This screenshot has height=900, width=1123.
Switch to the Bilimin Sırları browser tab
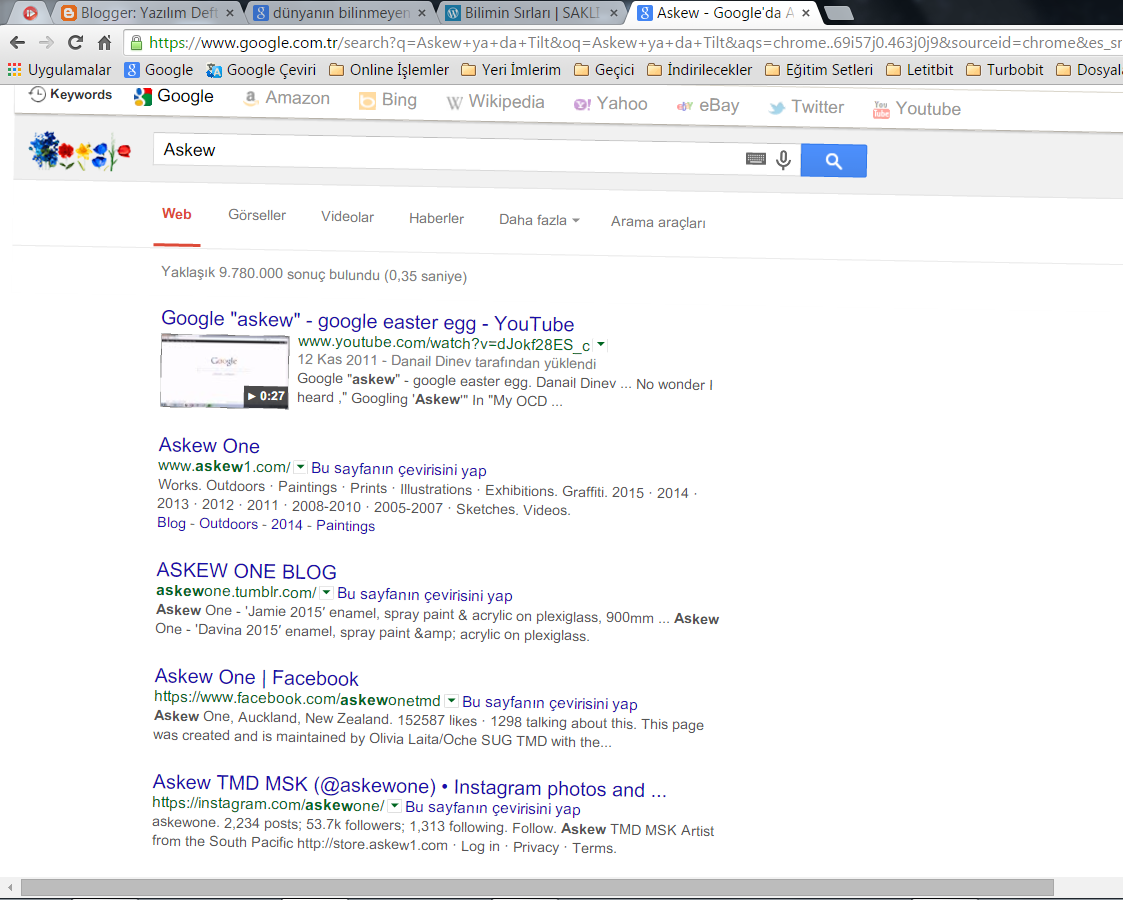[532, 13]
